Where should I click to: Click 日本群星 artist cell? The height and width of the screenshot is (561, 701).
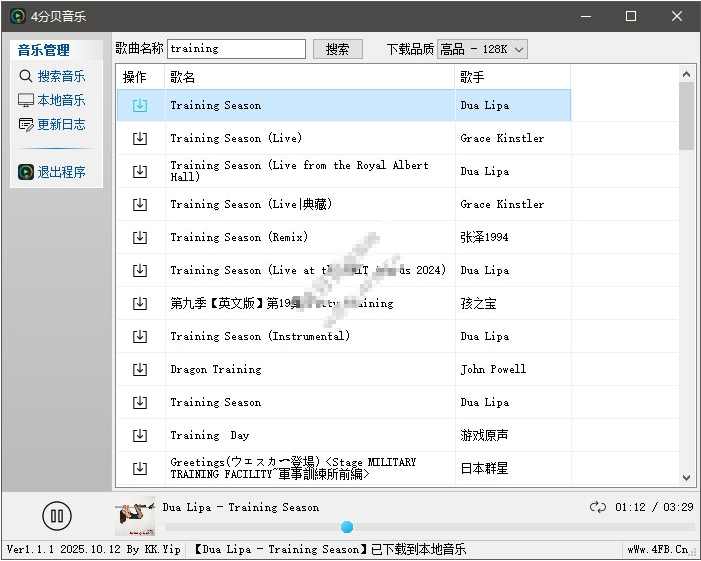pos(485,468)
